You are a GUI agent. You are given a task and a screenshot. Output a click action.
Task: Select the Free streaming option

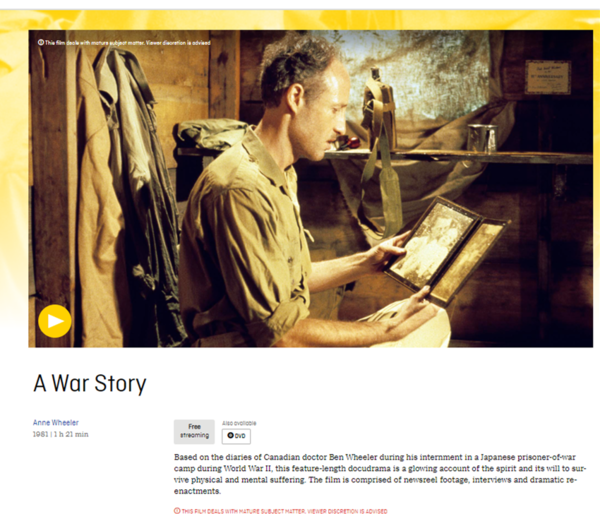coord(194,431)
